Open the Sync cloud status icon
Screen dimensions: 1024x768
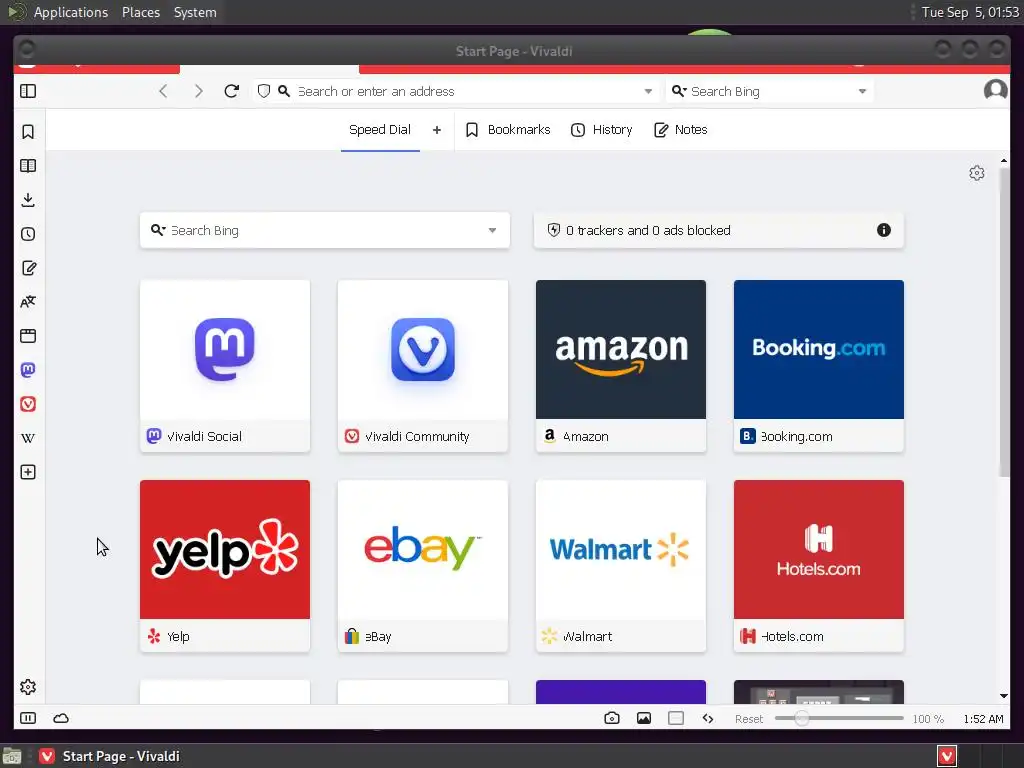61,718
